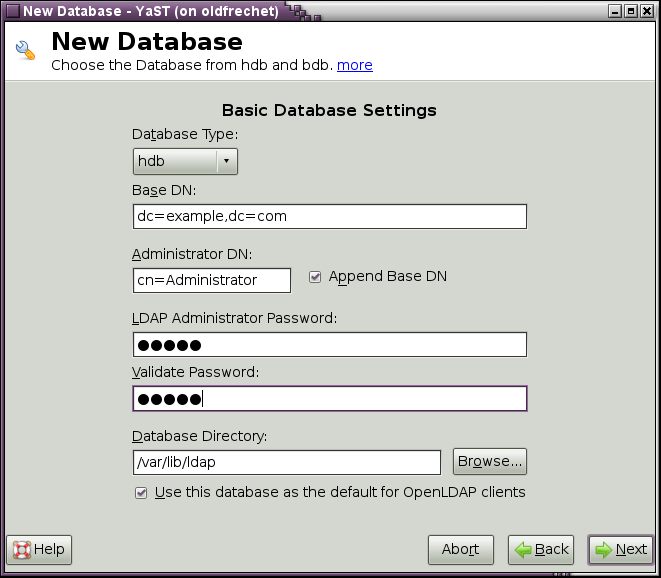The height and width of the screenshot is (578, 661).
Task: Focus the Database Directory path field
Action: point(286,462)
